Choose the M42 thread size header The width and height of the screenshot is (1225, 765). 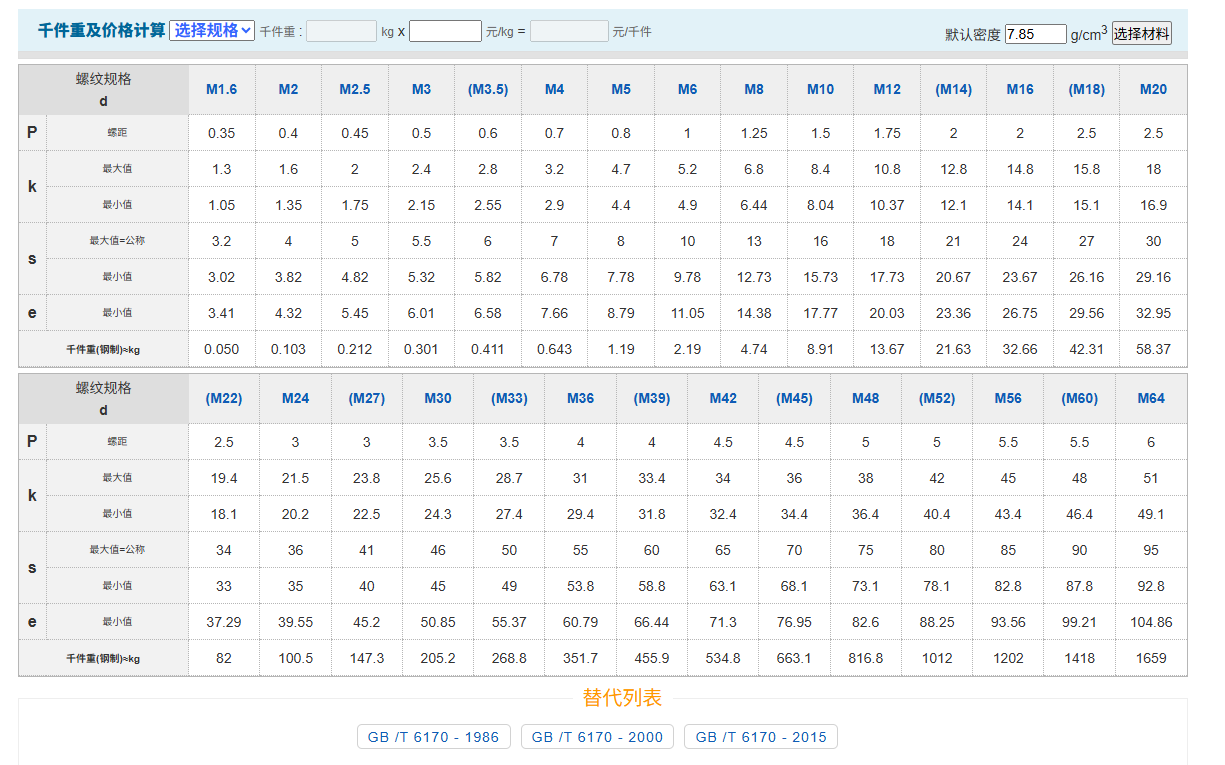[x=723, y=398]
